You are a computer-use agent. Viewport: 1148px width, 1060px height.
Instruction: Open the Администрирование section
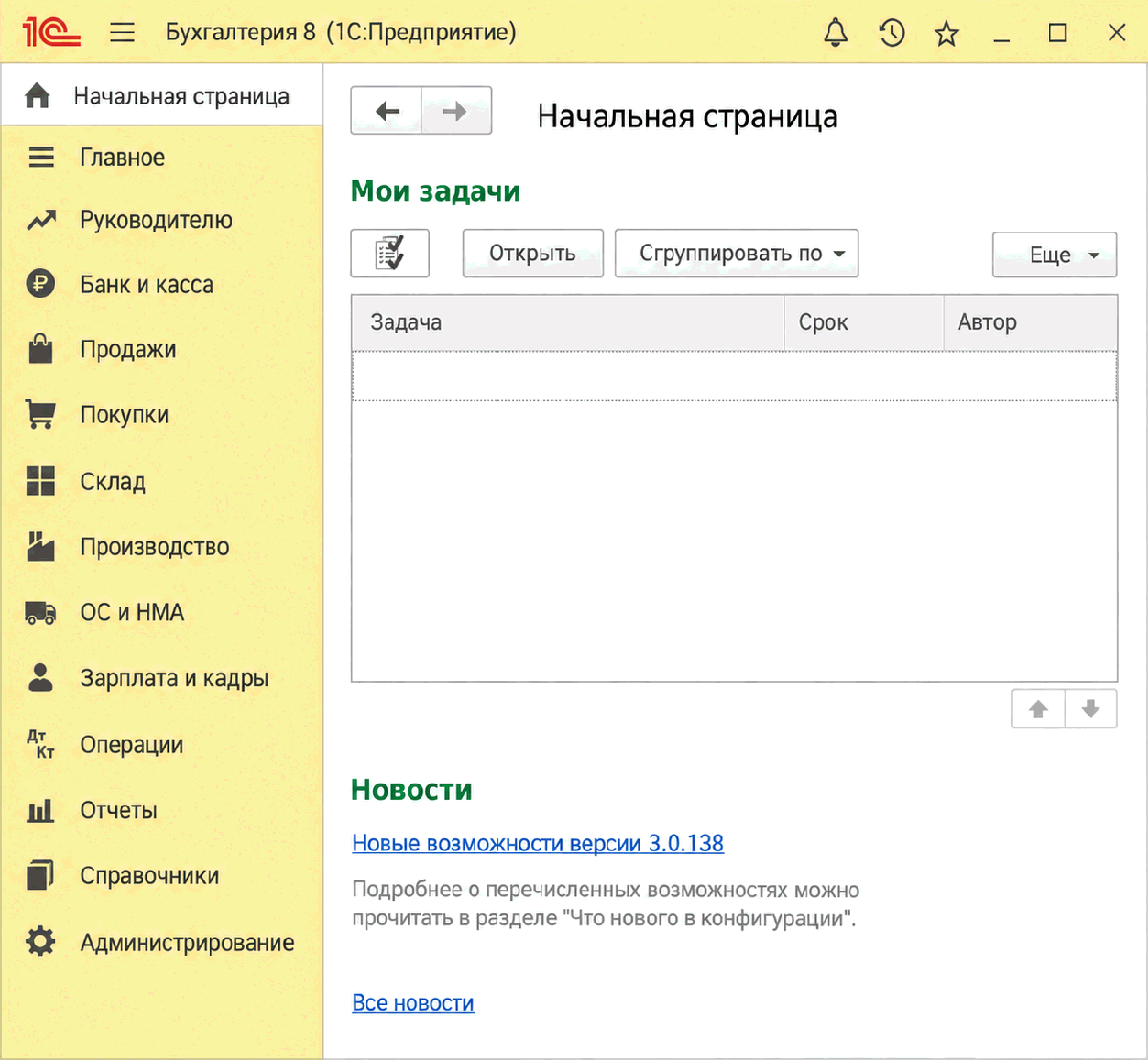coord(162,942)
